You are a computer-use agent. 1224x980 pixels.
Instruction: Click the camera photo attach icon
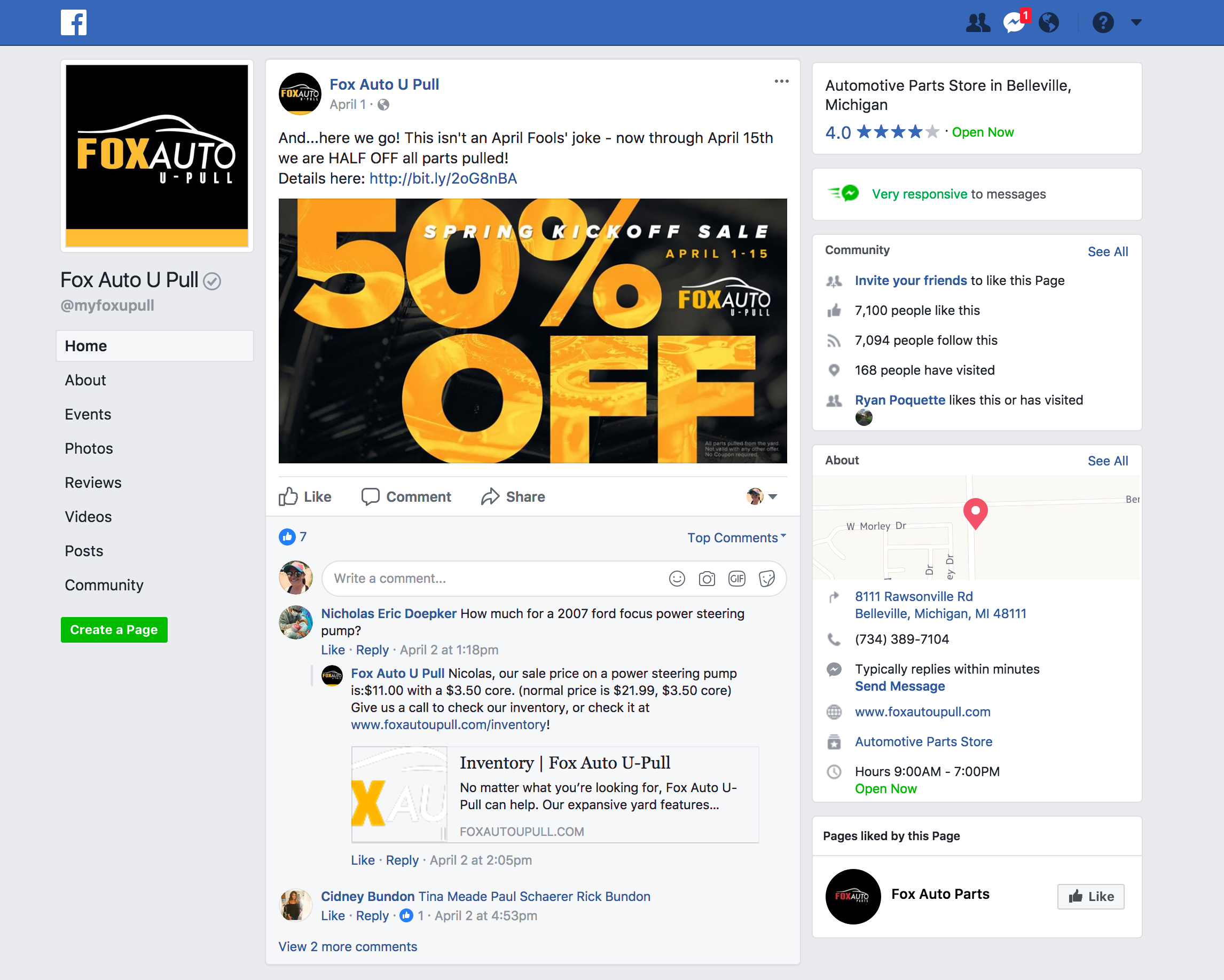coord(707,578)
